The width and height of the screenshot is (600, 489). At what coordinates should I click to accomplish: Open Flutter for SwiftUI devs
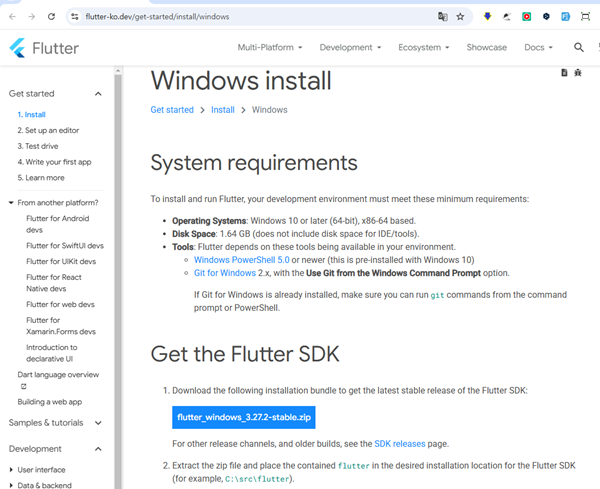[x=65, y=246]
